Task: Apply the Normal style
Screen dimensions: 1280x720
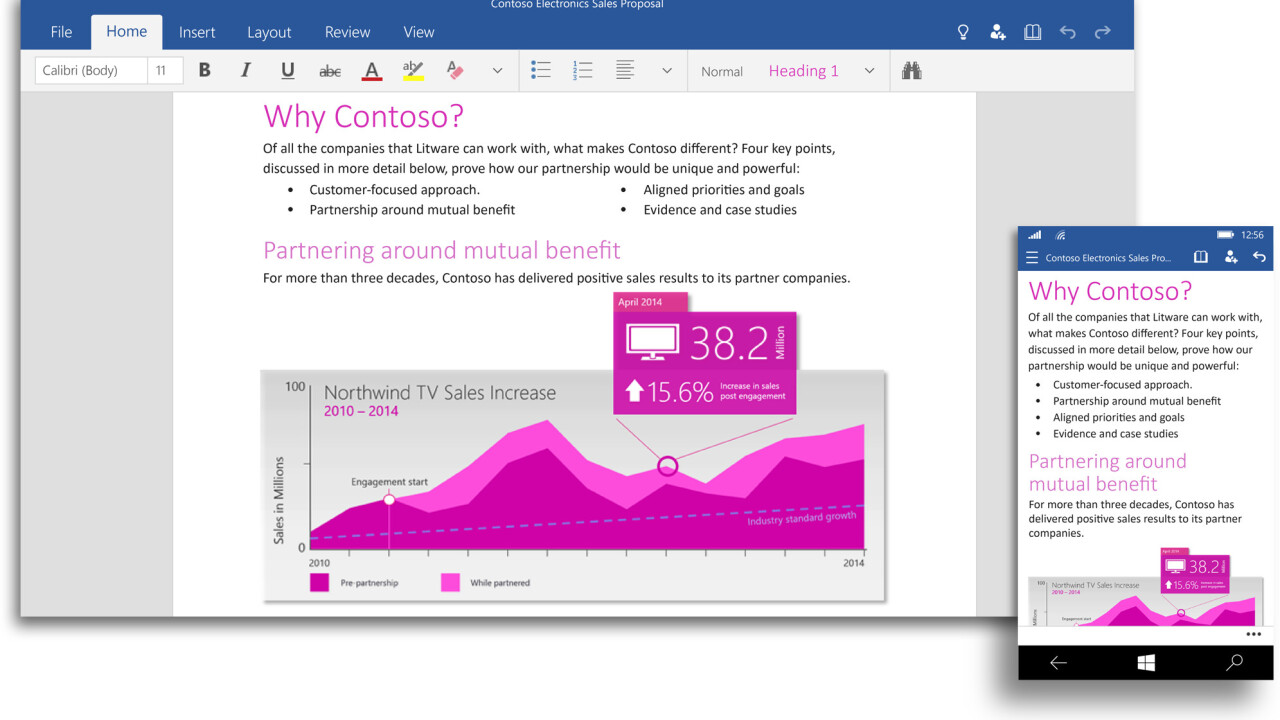Action: click(722, 71)
